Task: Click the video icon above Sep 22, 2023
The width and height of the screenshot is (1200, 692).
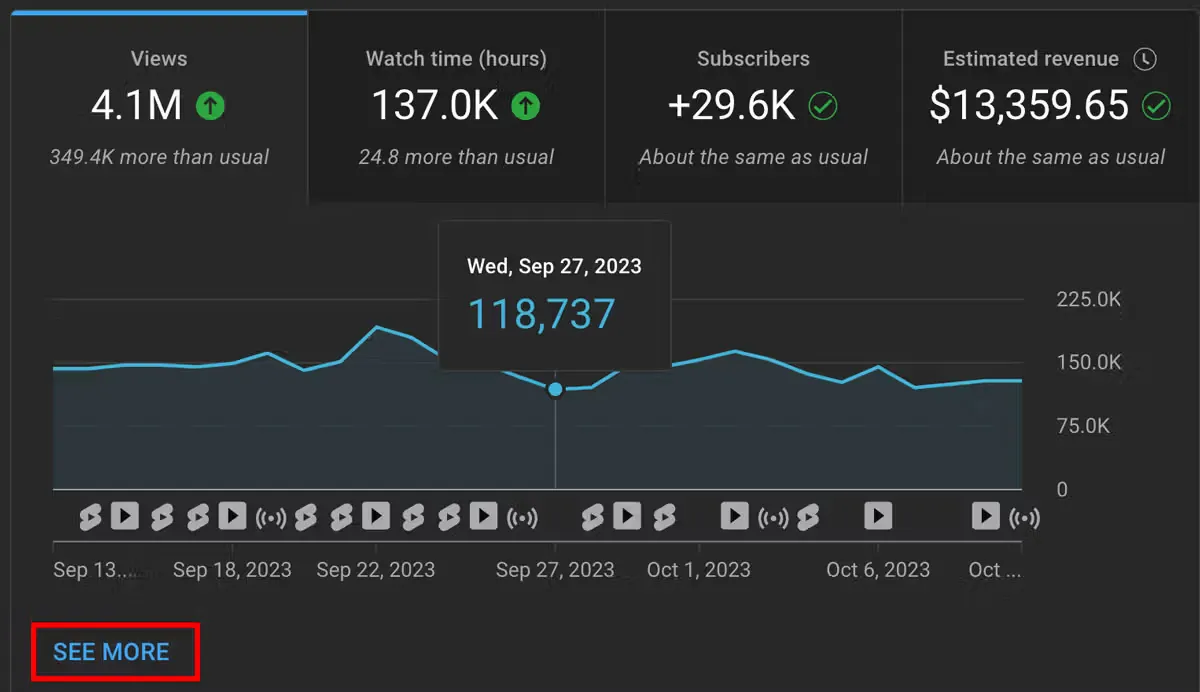Action: 376,516
